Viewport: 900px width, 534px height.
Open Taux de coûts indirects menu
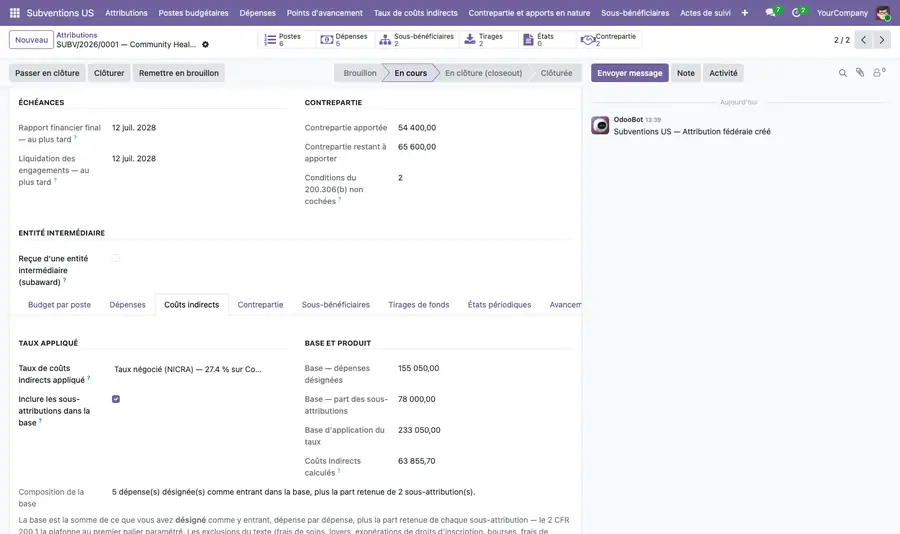416,13
